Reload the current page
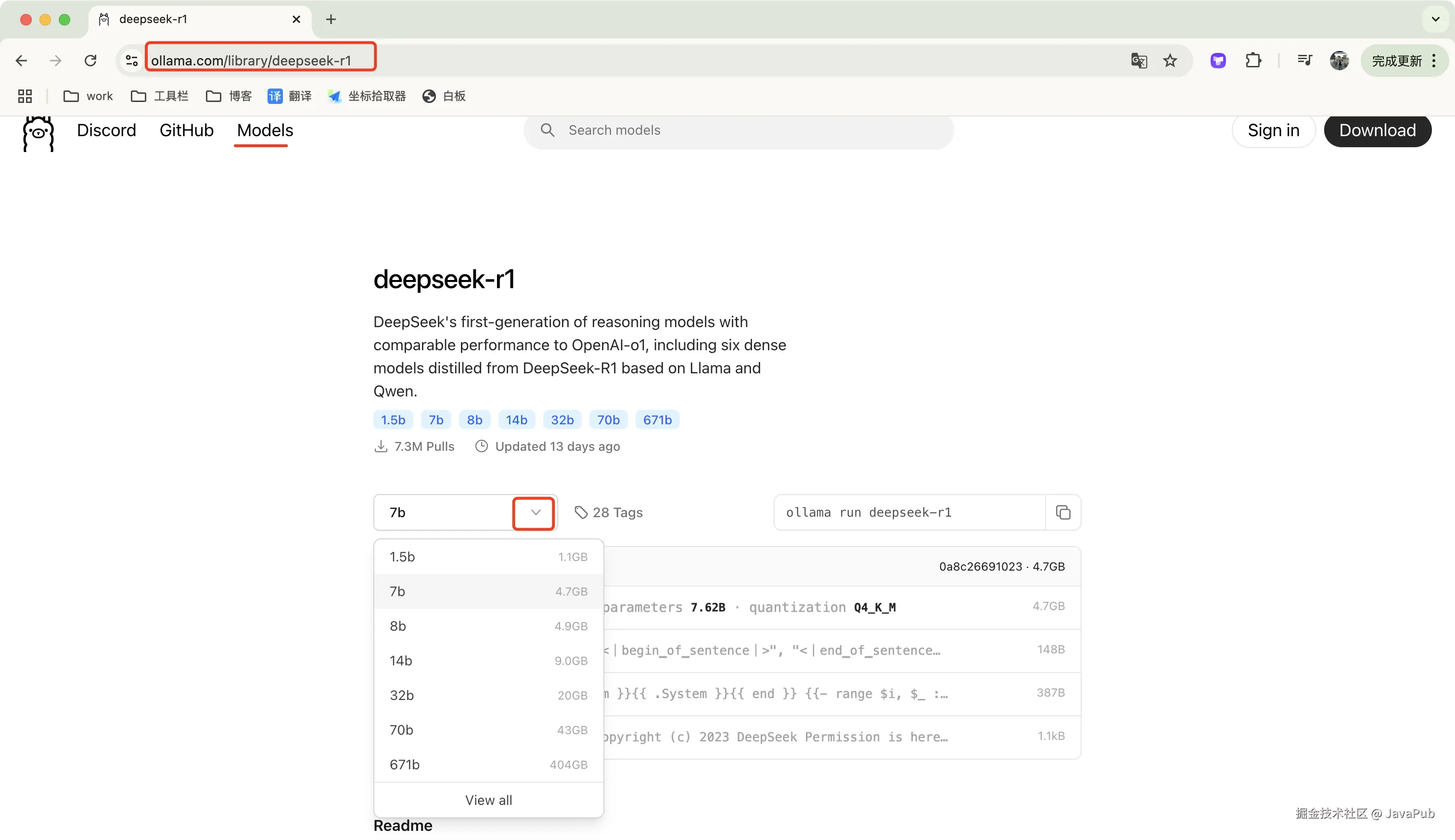The height and width of the screenshot is (840, 1455). pyautogui.click(x=90, y=61)
